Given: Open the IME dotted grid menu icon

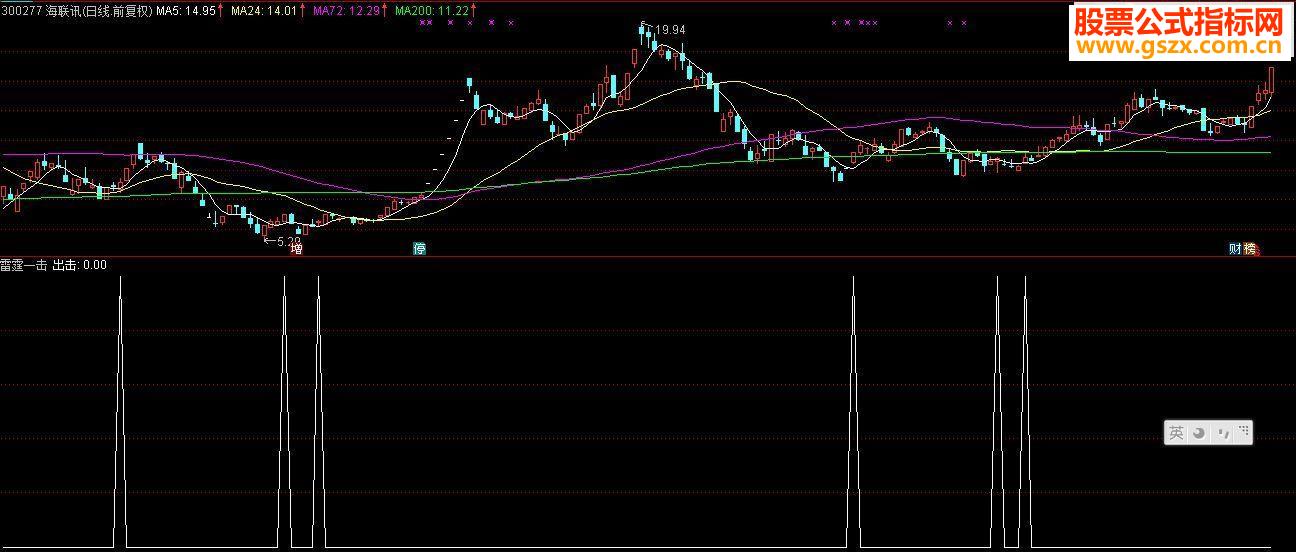Looking at the screenshot, I should [x=1243, y=432].
